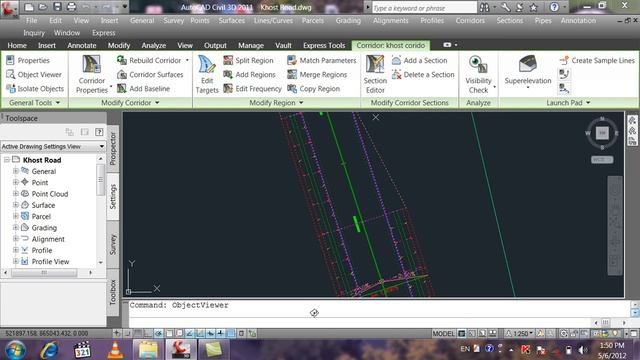Click the Toolspace help icon
Viewport: 640px width, 360px height.
click(99, 132)
